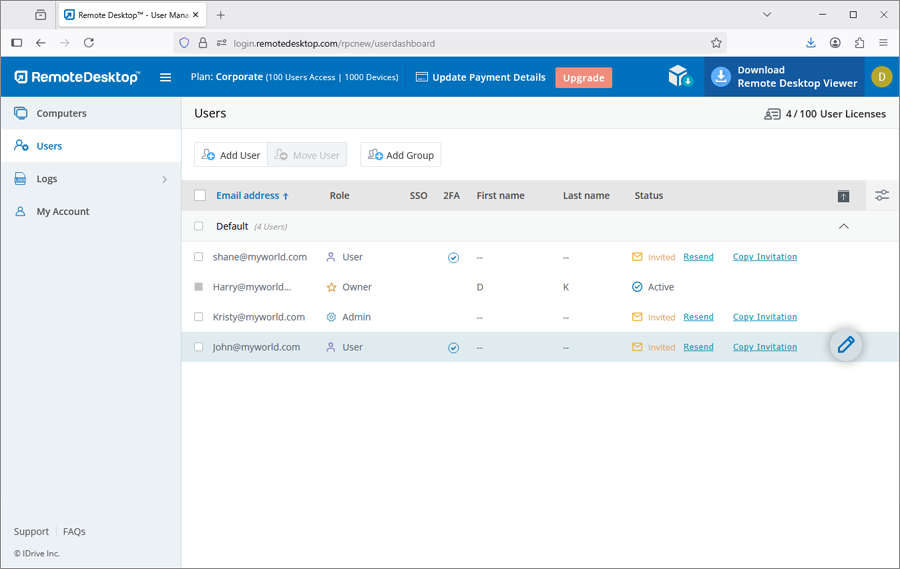Open the column settings filter icon
This screenshot has width=900, height=569.
click(x=881, y=196)
